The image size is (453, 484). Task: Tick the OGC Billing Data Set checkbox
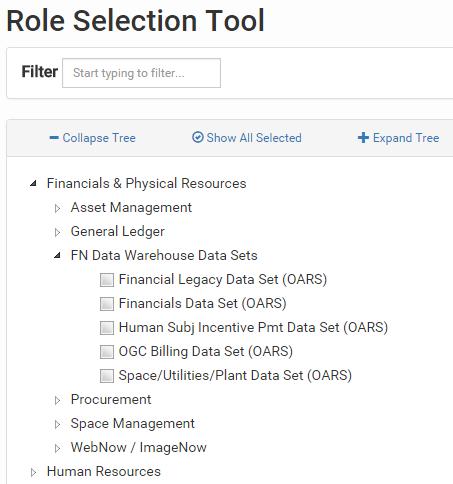click(107, 352)
